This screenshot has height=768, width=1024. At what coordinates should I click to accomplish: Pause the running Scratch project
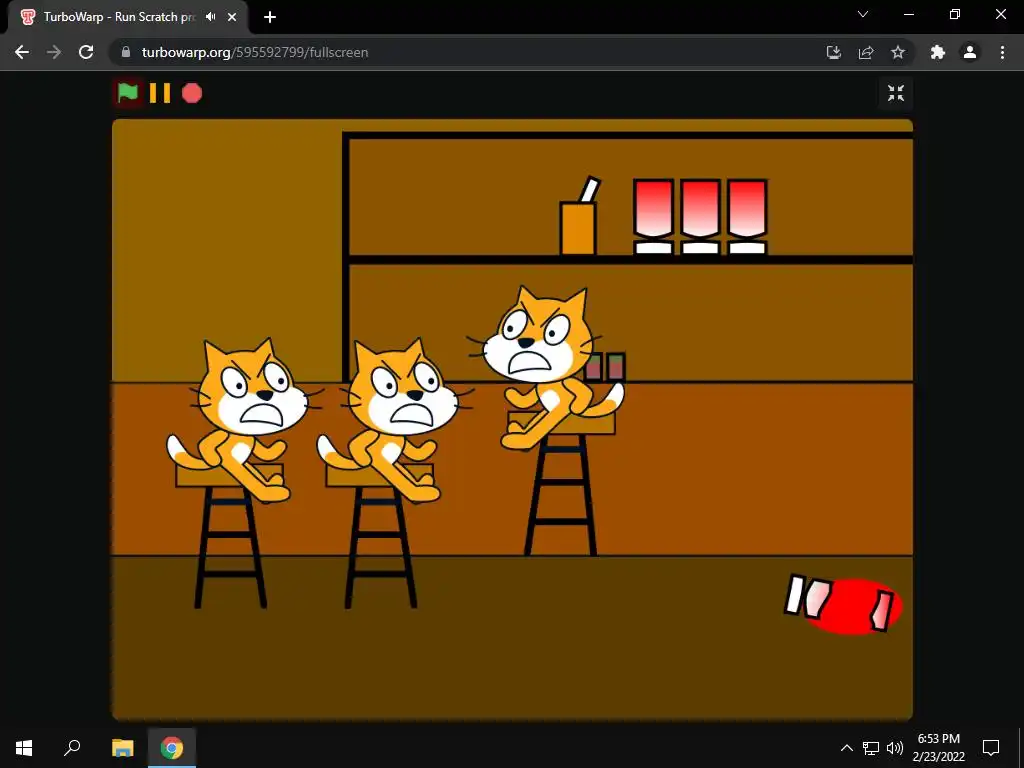pyautogui.click(x=160, y=93)
